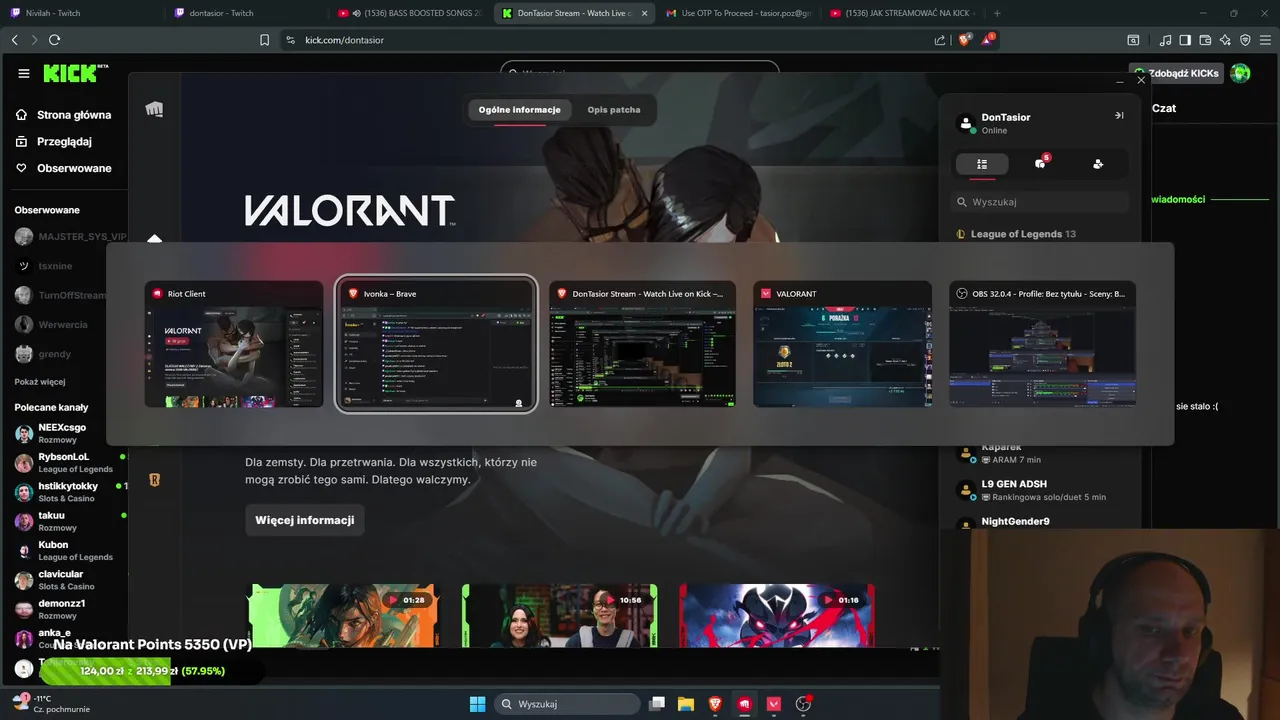Click Riot Client taskbar icon
1280x720 pixels.
click(x=744, y=704)
